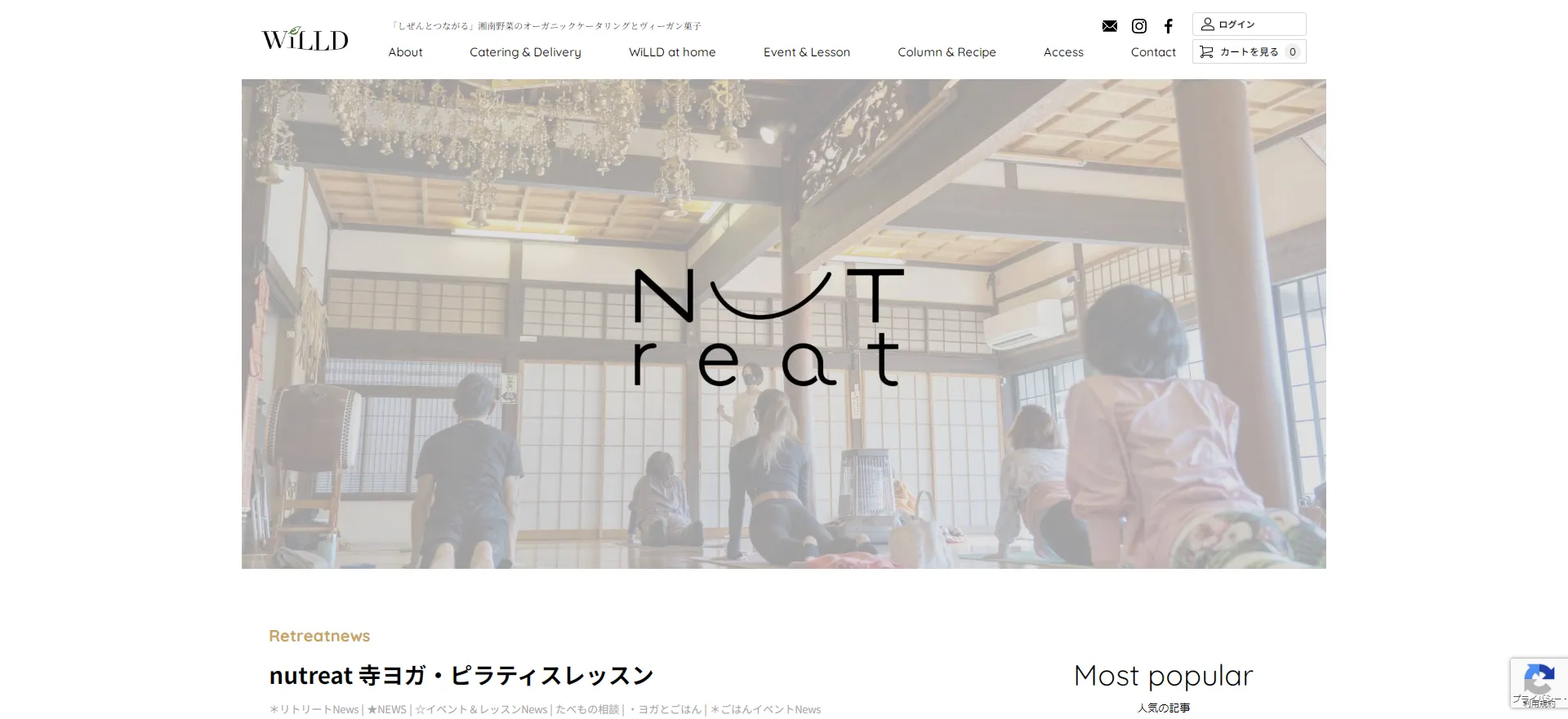Open the リトリートNews category link
Image resolution: width=1568 pixels, height=719 pixels.
314,710
